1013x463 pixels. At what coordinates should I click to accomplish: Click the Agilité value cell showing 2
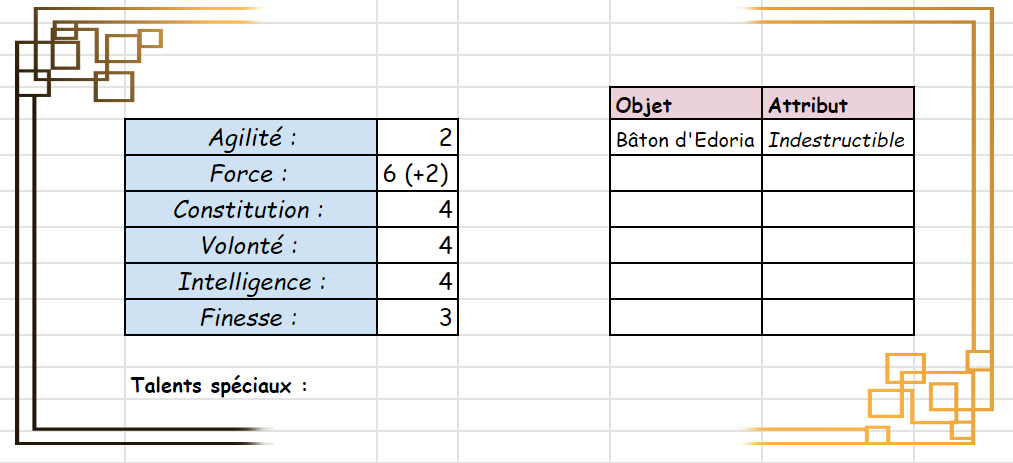417,137
